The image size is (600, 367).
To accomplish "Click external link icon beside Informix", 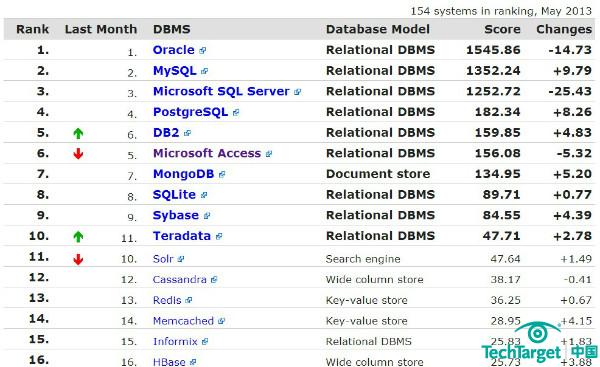I will (205, 342).
